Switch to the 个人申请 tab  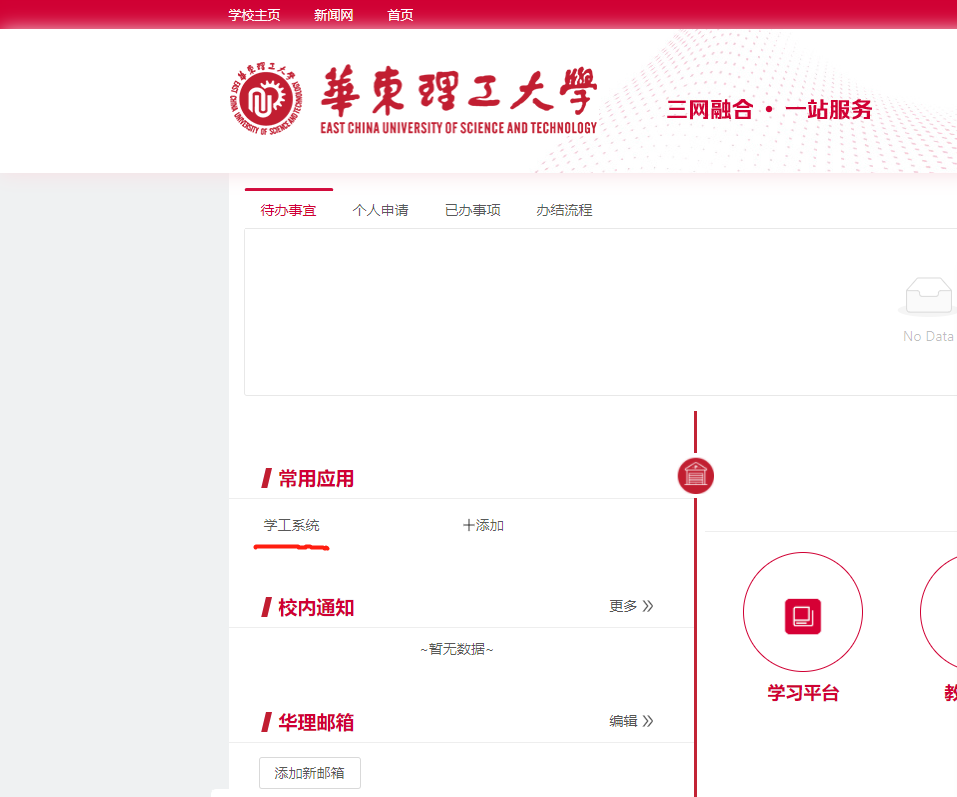tap(380, 210)
